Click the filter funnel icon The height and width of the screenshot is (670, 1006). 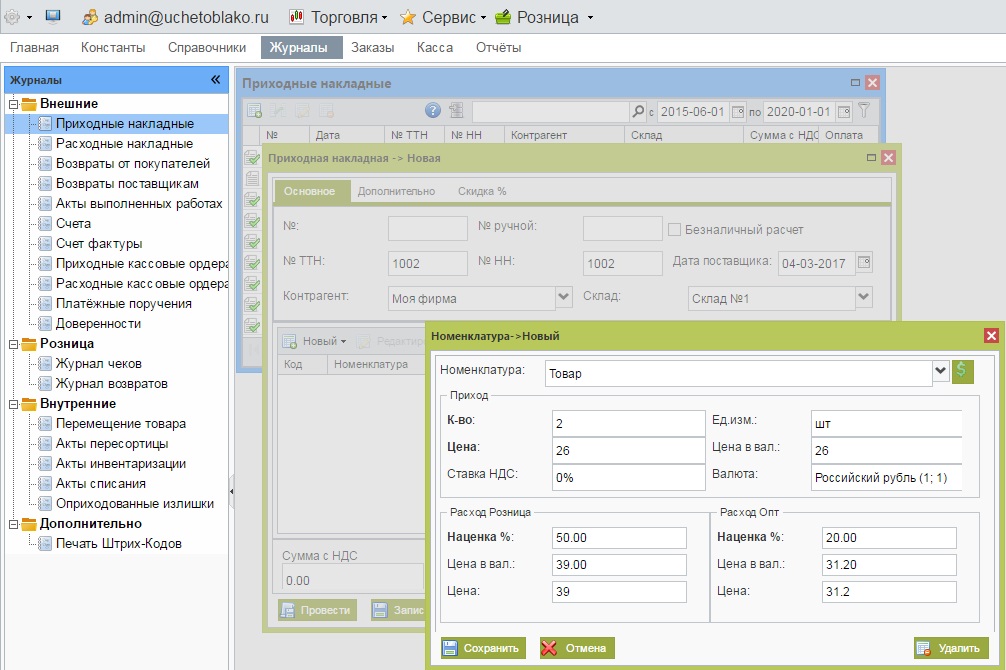pyautogui.click(x=864, y=111)
